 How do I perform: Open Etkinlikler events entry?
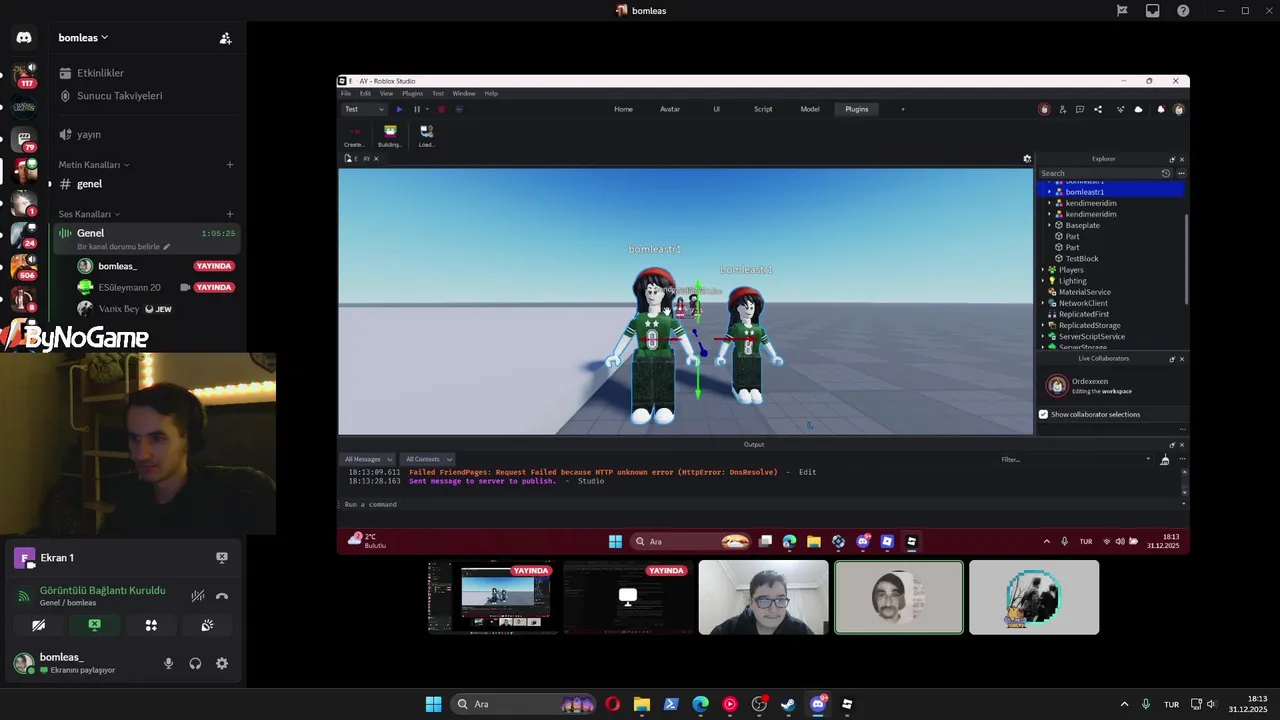pos(100,73)
